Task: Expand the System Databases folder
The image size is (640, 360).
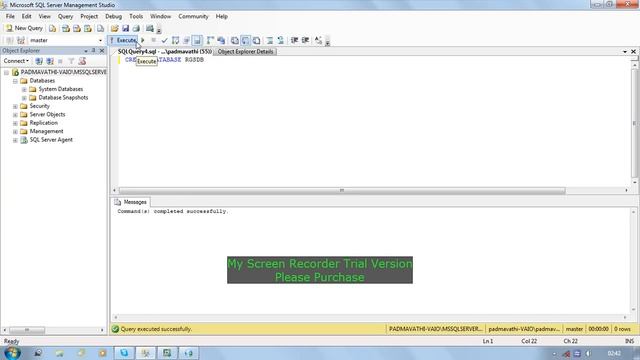Action: [24, 89]
